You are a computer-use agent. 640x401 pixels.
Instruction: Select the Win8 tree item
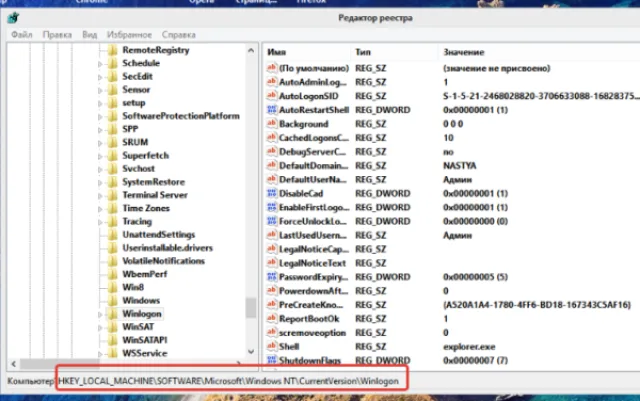(x=133, y=287)
